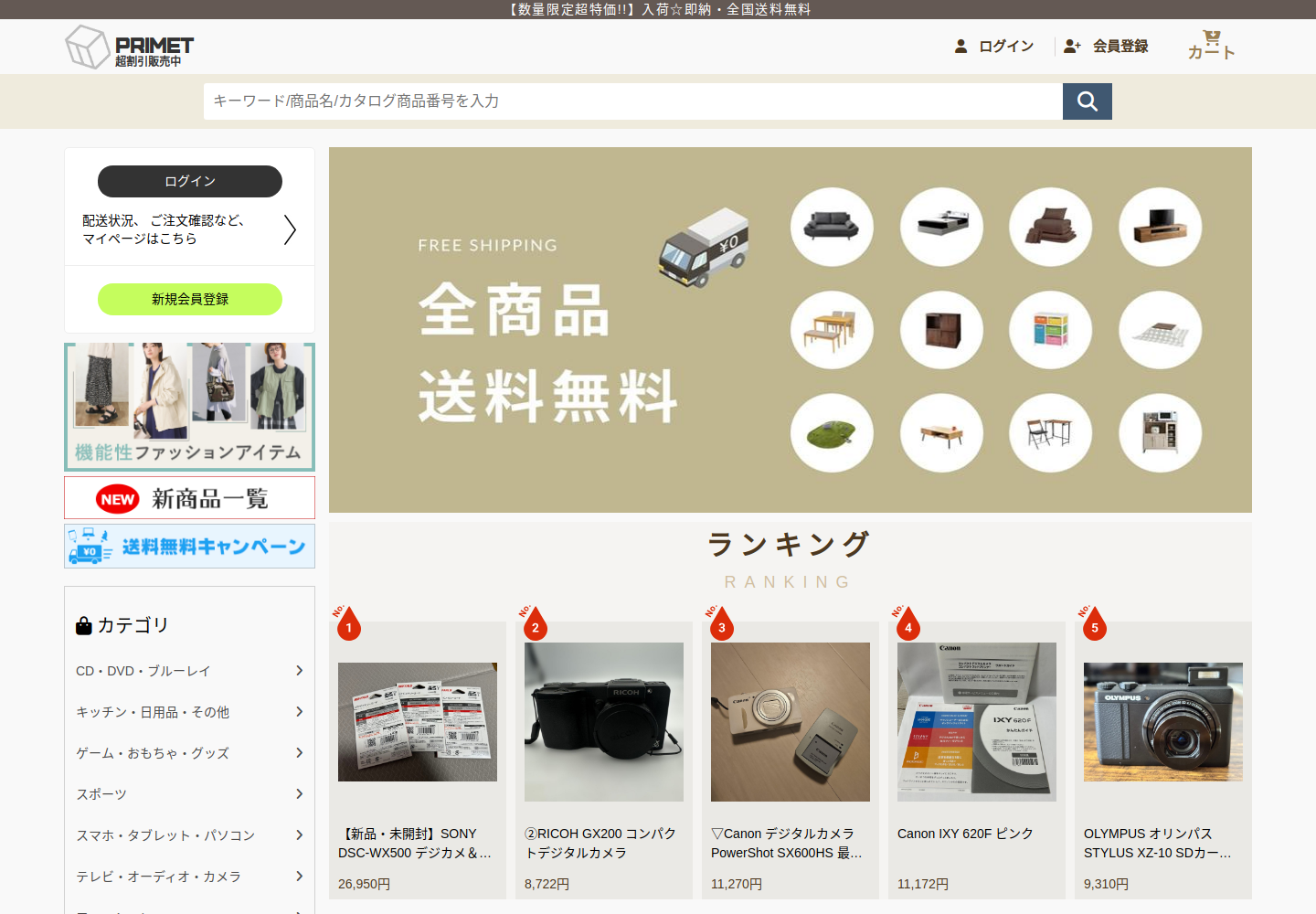Select the colorful storage drawers circle
This screenshot has height=914, width=1316.
click(1051, 330)
